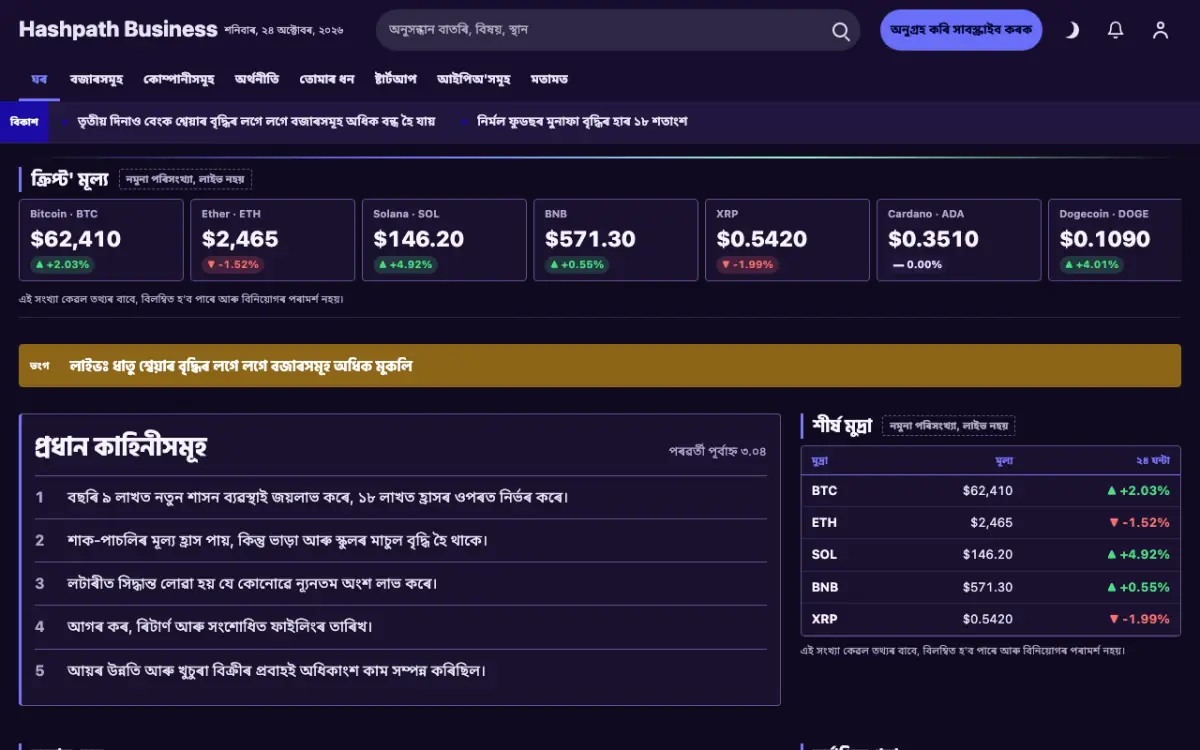The width and height of the screenshot is (1200, 750).
Task: Select the BNB row in শীৰ্ষ মুদ্ৰা table
Action: coord(991,587)
